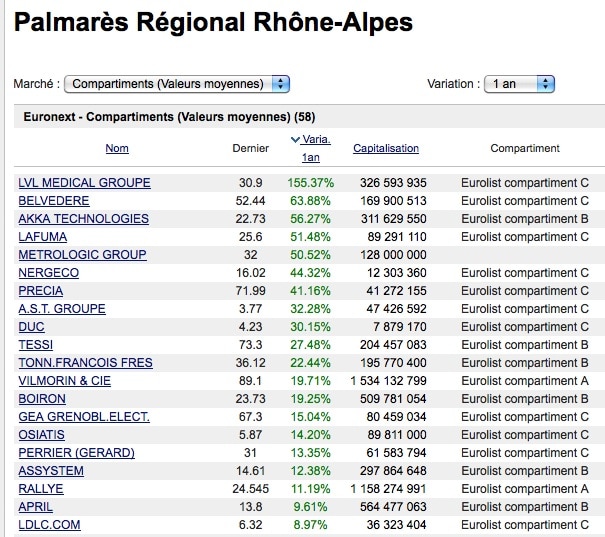
Task: Select the 155.37% variation value
Action: [311, 182]
